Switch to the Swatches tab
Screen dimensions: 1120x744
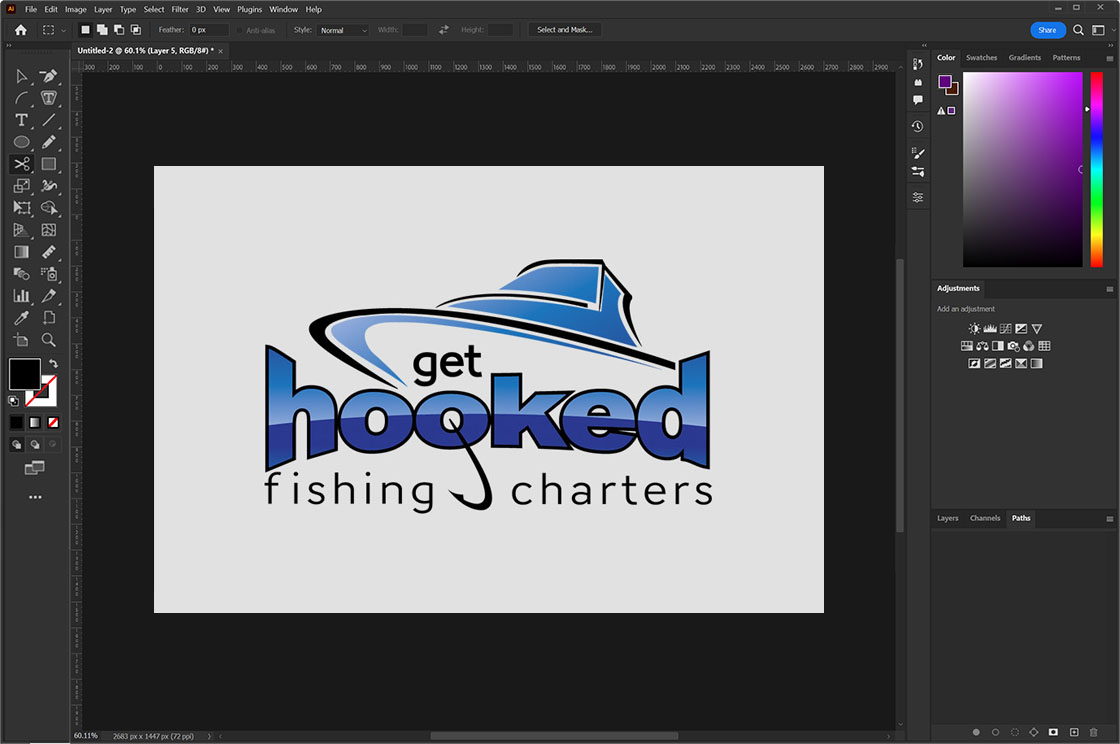981,58
